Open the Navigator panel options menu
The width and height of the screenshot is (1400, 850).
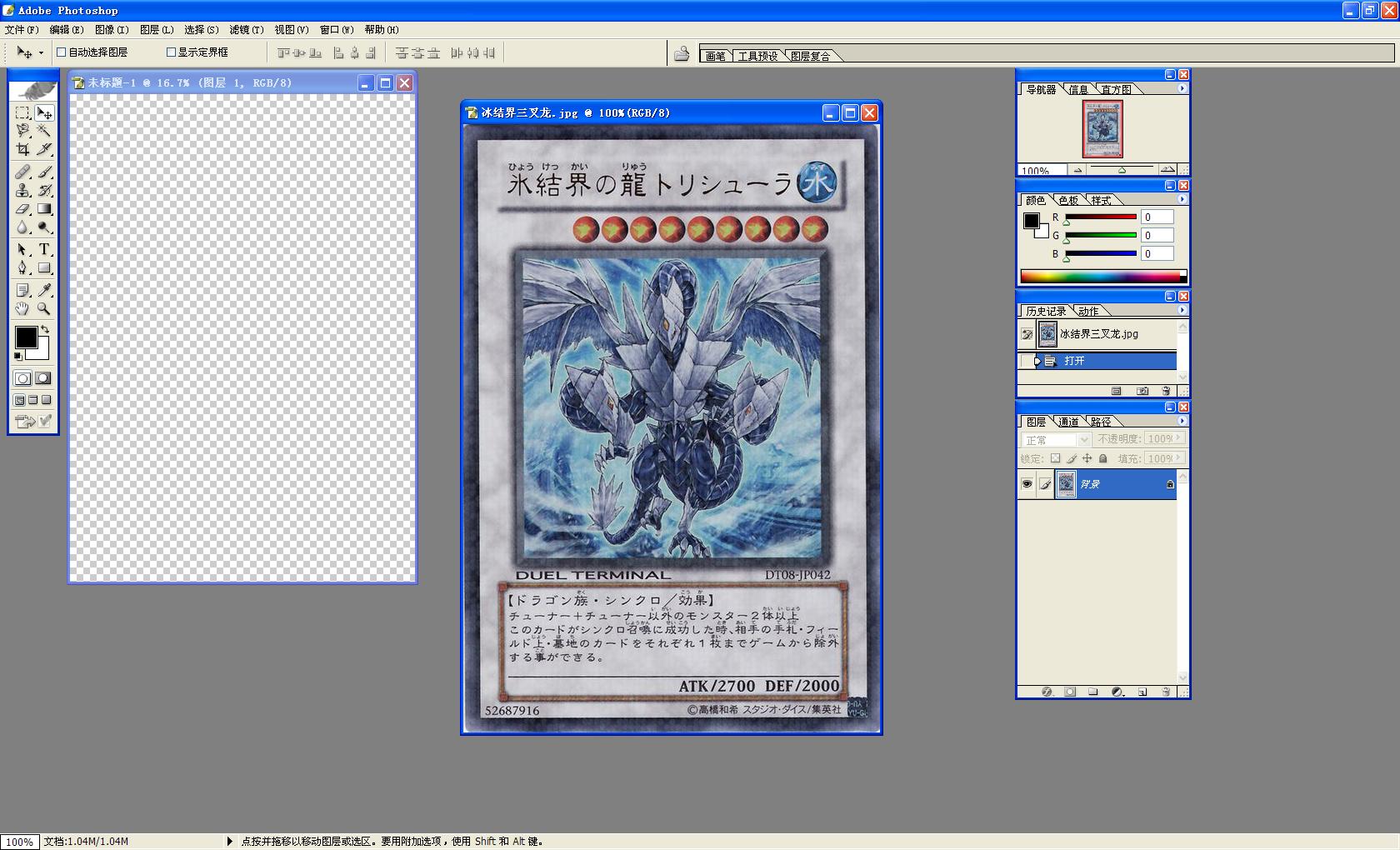(x=1182, y=88)
